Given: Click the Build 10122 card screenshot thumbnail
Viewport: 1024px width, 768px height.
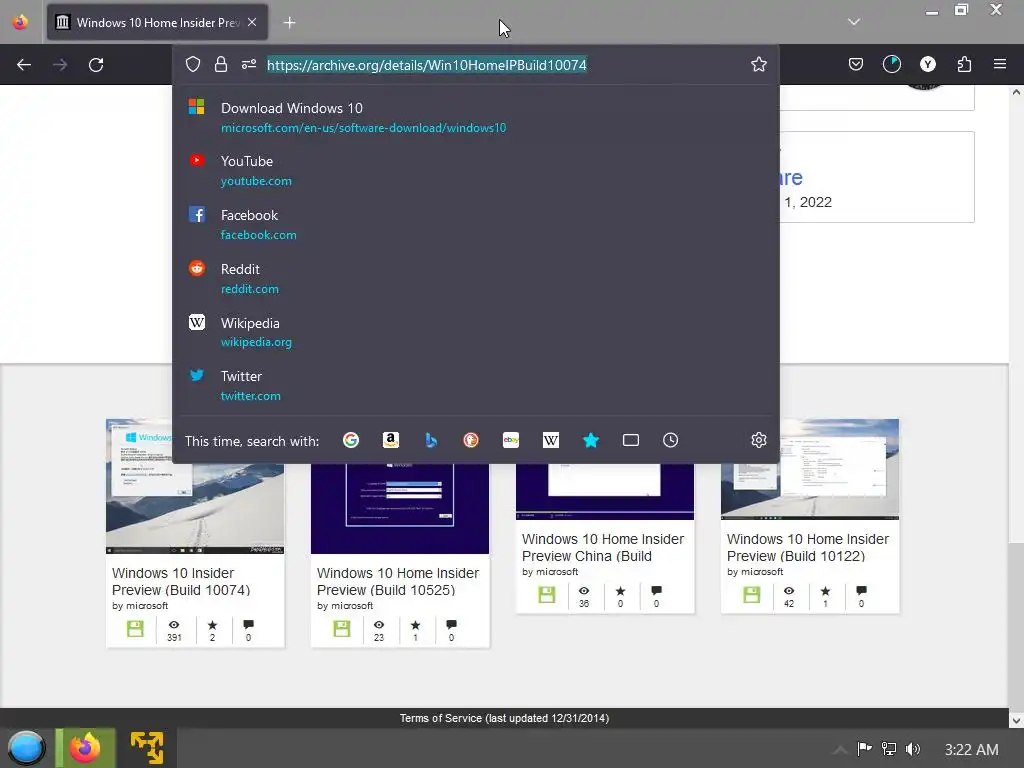Looking at the screenshot, I should [810, 491].
